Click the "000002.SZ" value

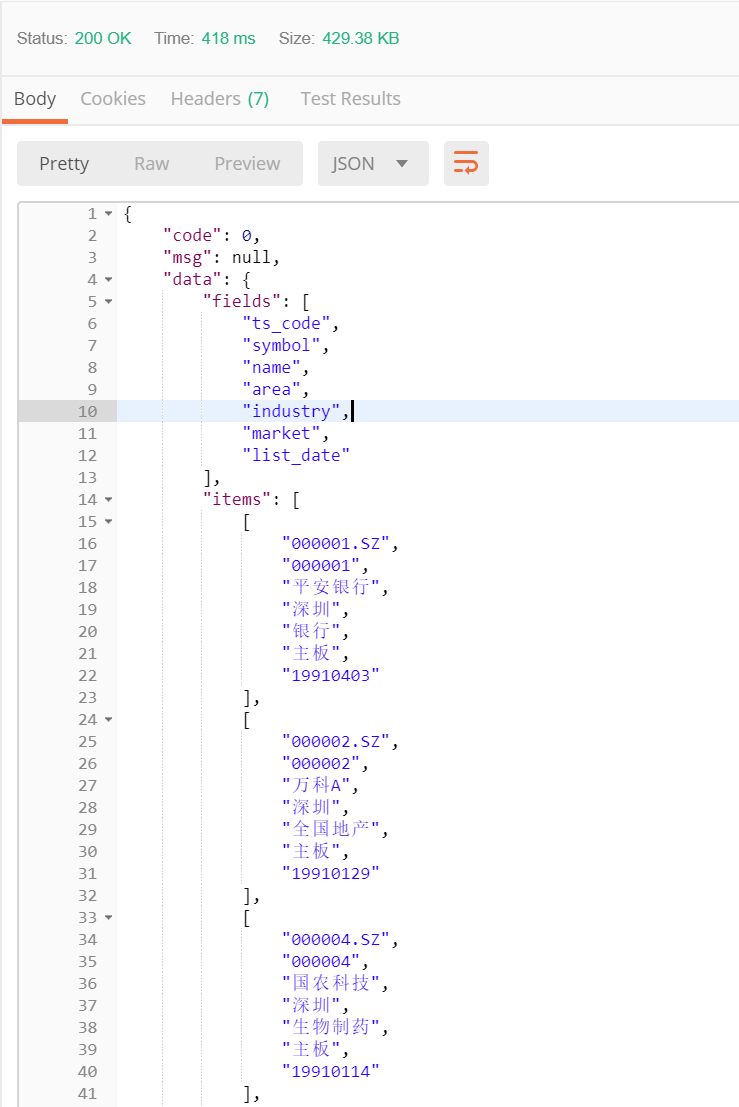[336, 741]
